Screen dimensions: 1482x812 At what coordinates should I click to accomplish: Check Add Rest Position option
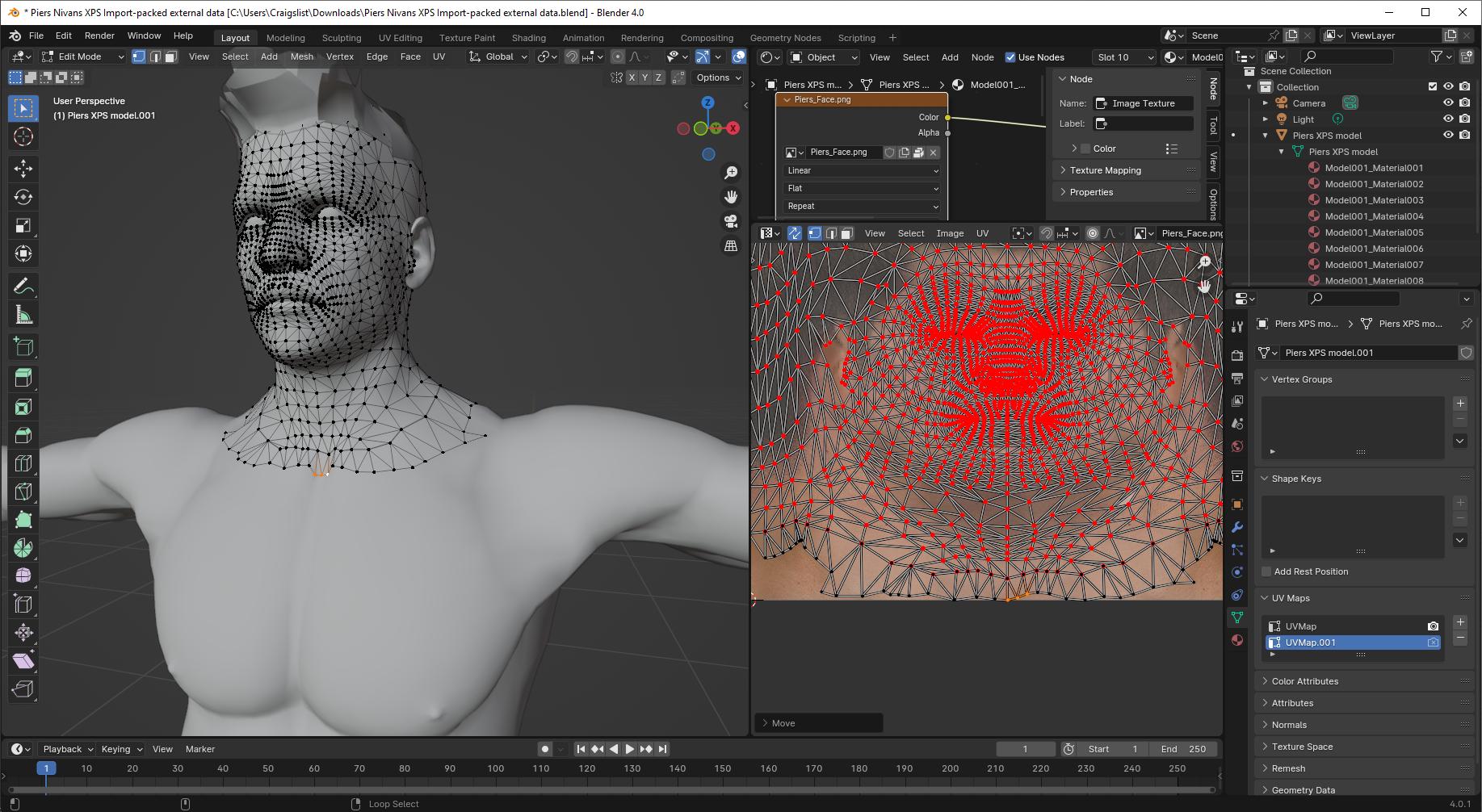click(1266, 571)
